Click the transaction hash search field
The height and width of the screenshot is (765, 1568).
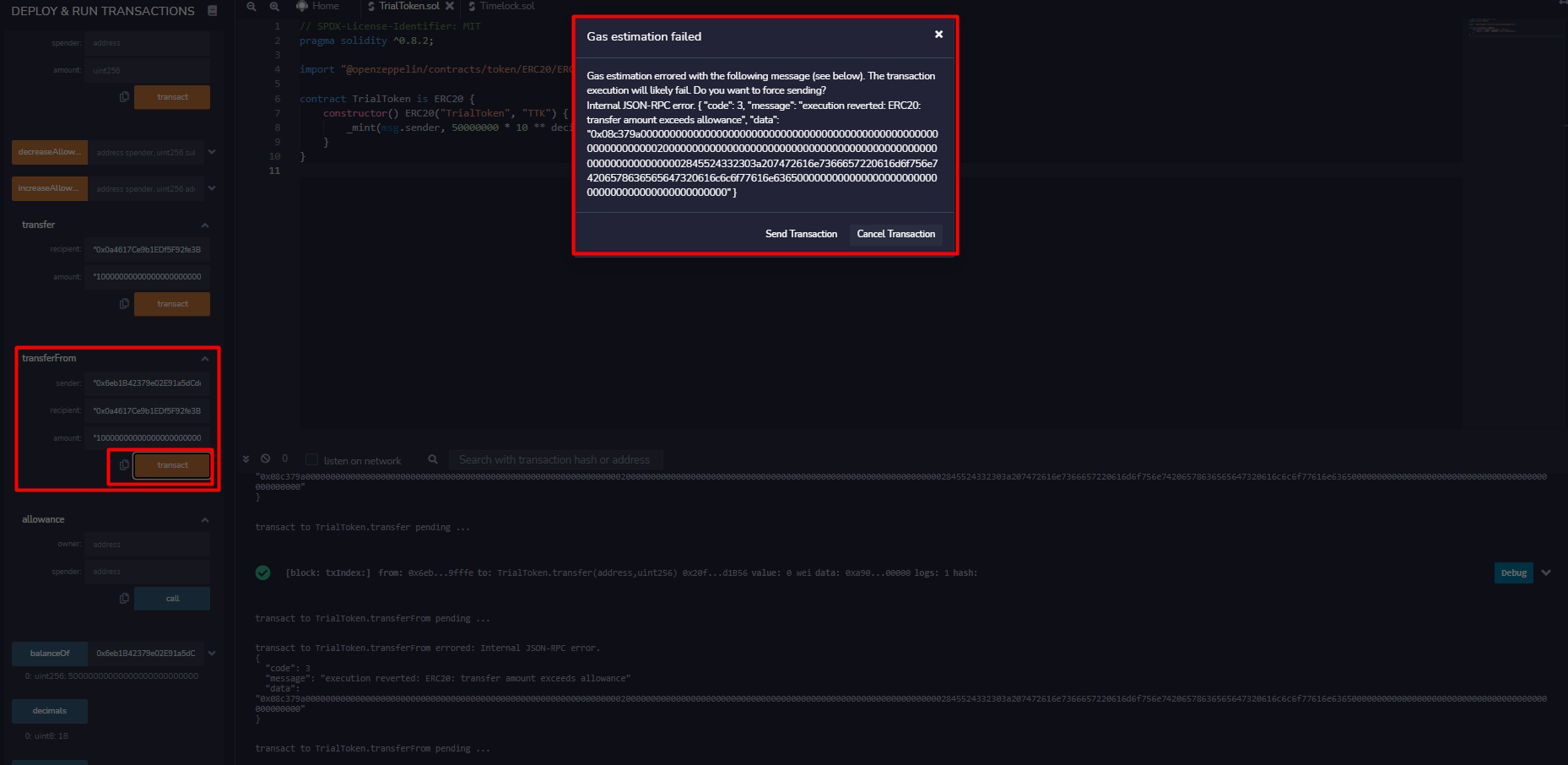pos(555,458)
